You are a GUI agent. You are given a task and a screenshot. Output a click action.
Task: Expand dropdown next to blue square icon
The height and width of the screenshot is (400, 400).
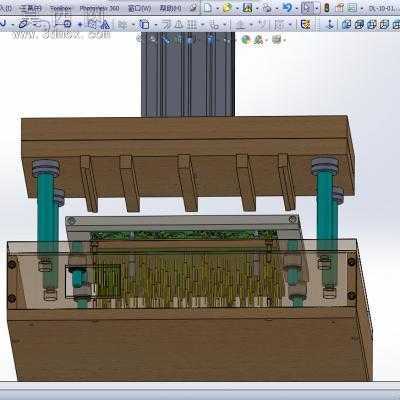155,25
